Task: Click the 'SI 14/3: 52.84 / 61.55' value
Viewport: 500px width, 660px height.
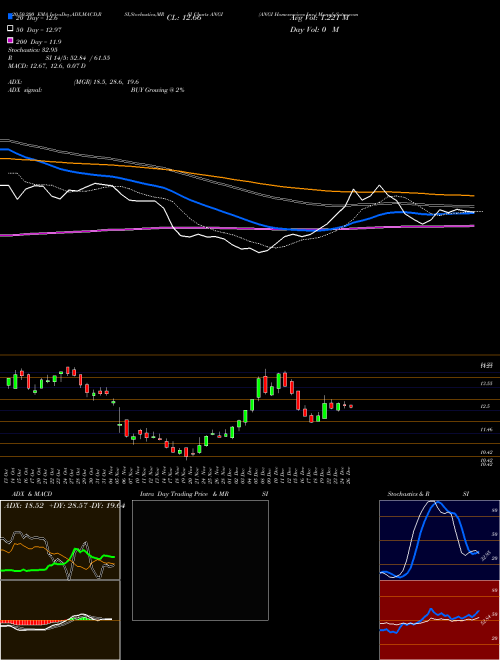Action: pos(78,58)
